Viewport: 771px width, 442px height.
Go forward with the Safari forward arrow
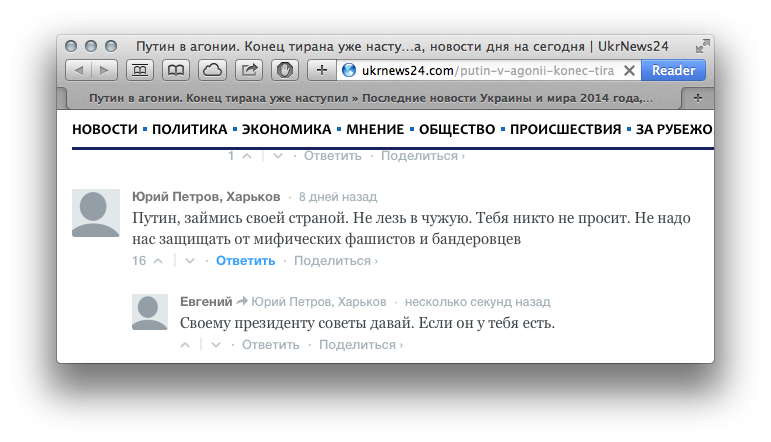coord(104,70)
